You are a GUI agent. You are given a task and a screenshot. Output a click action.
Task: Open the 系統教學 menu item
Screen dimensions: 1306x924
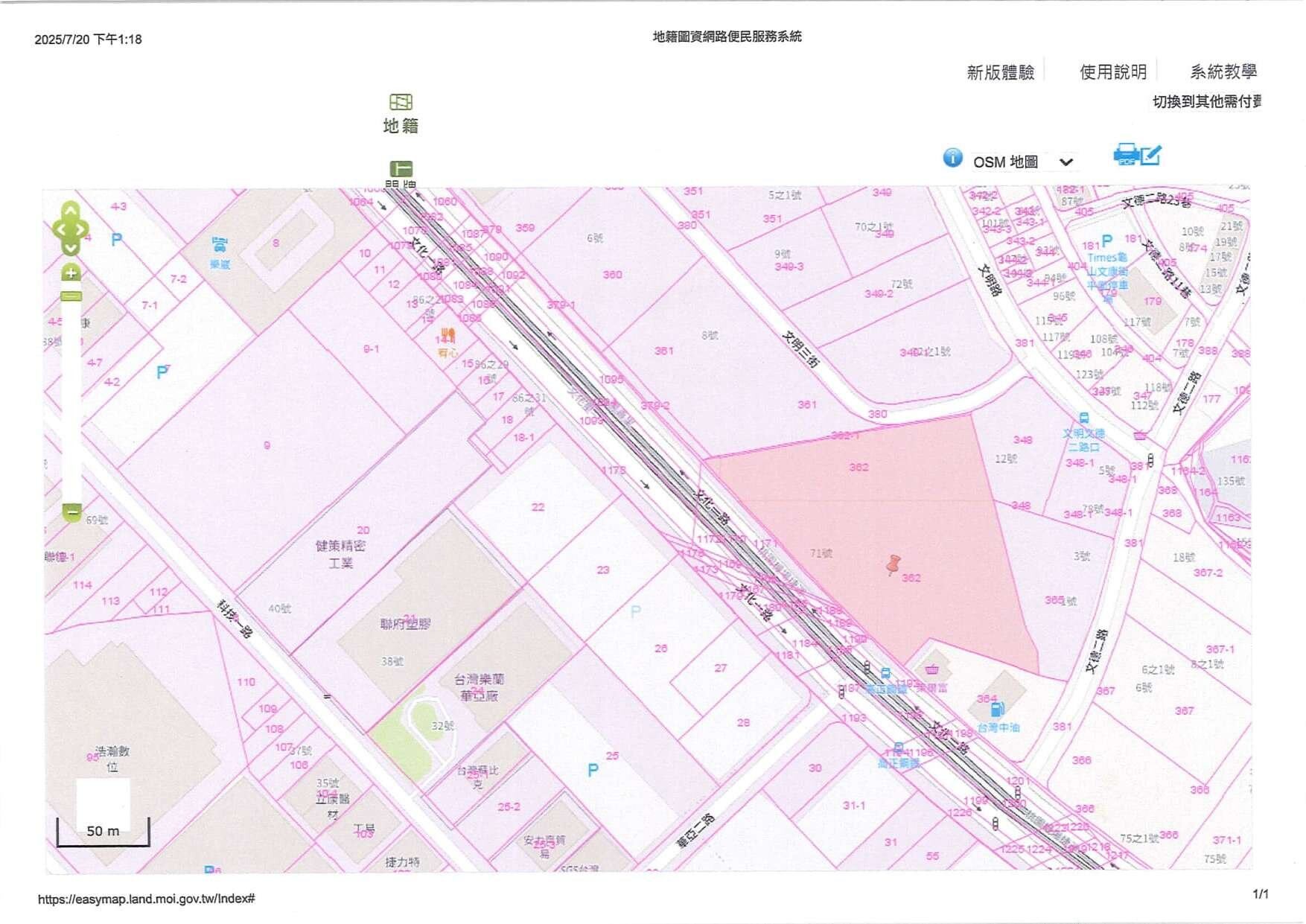click(x=1223, y=72)
